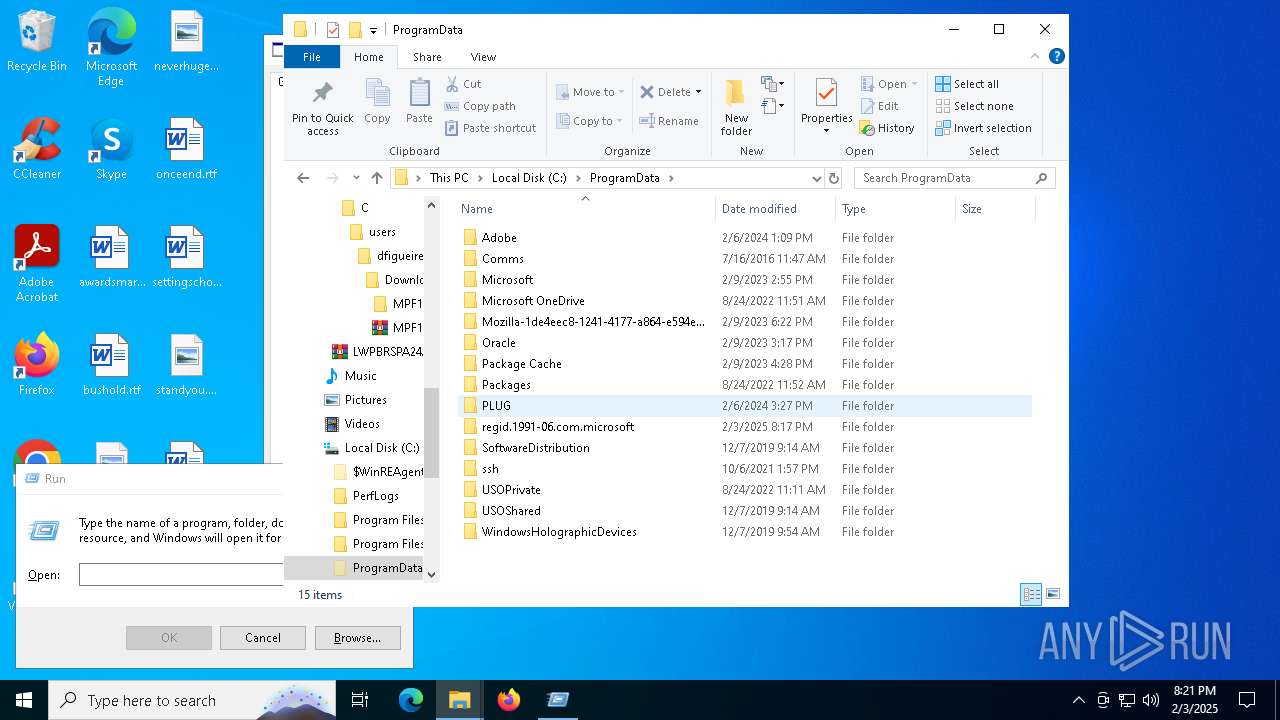Click Cancel in Run dialog

(263, 638)
